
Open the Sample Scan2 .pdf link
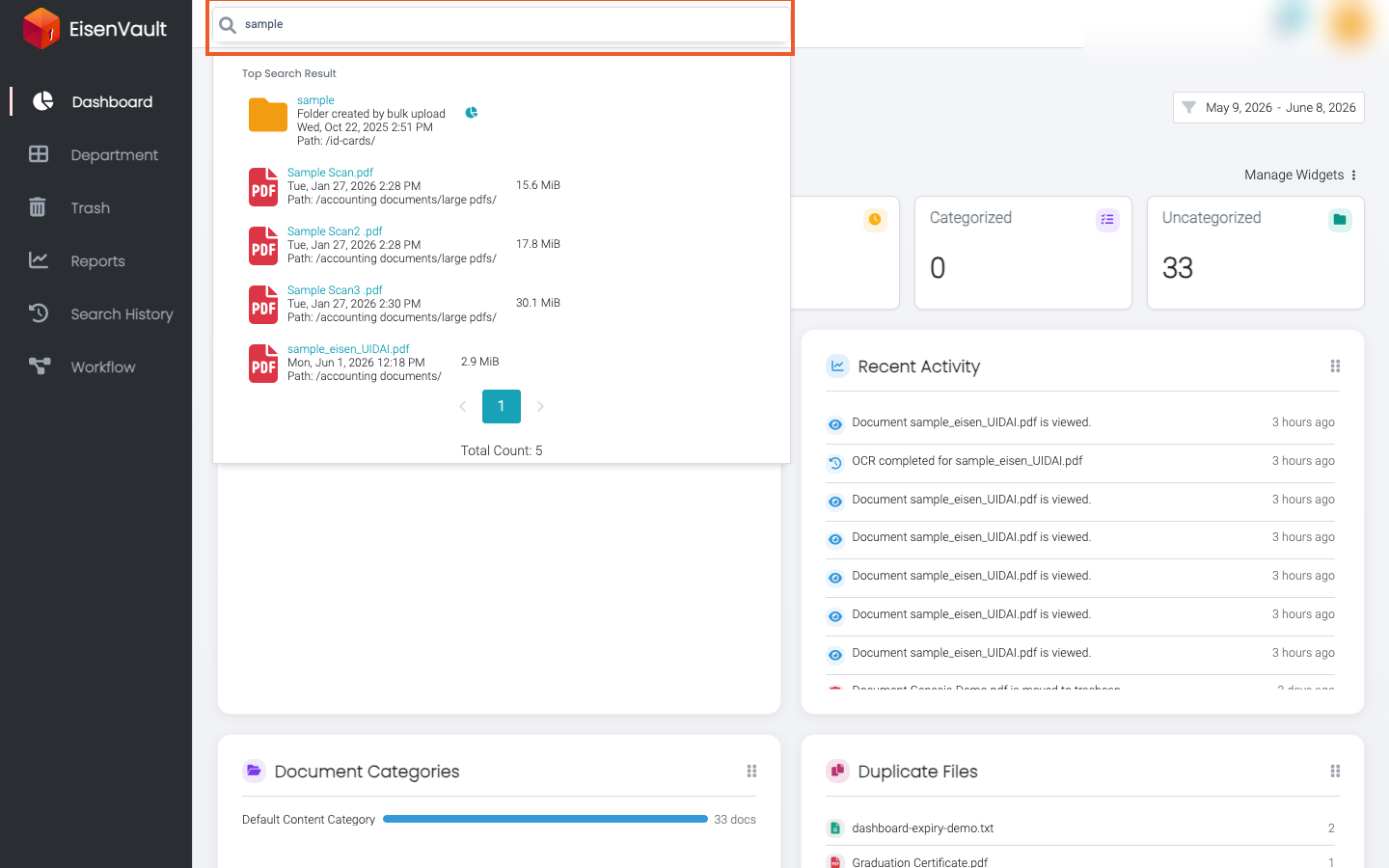pyautogui.click(x=335, y=231)
